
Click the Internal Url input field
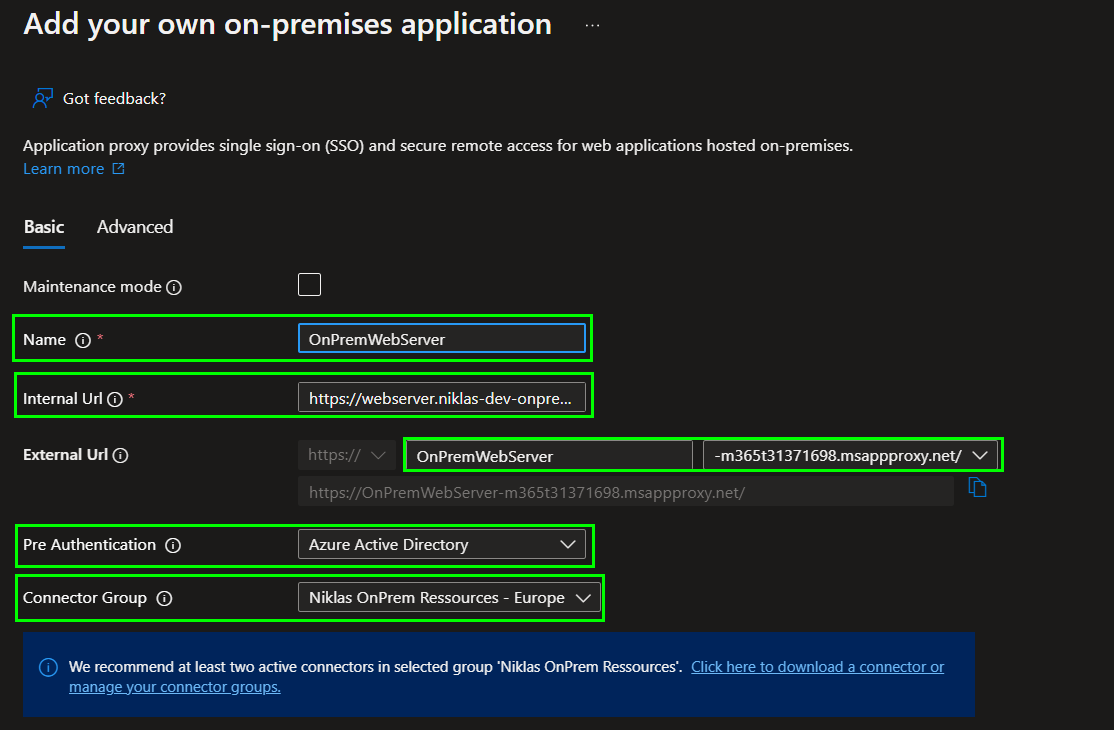(x=441, y=398)
